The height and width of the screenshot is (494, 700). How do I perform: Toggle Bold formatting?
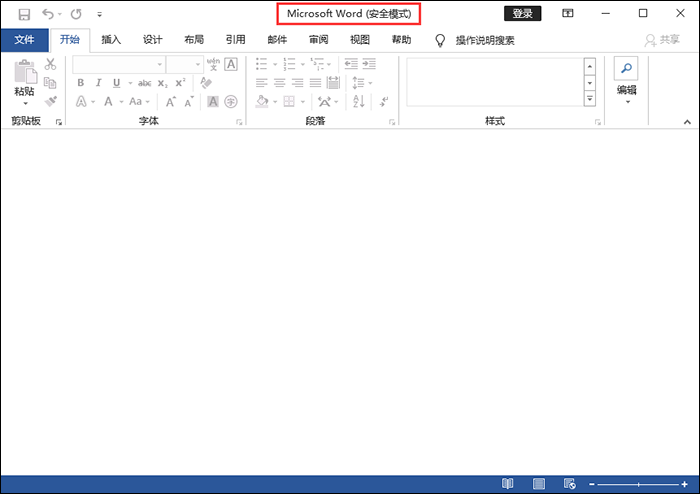[x=81, y=83]
